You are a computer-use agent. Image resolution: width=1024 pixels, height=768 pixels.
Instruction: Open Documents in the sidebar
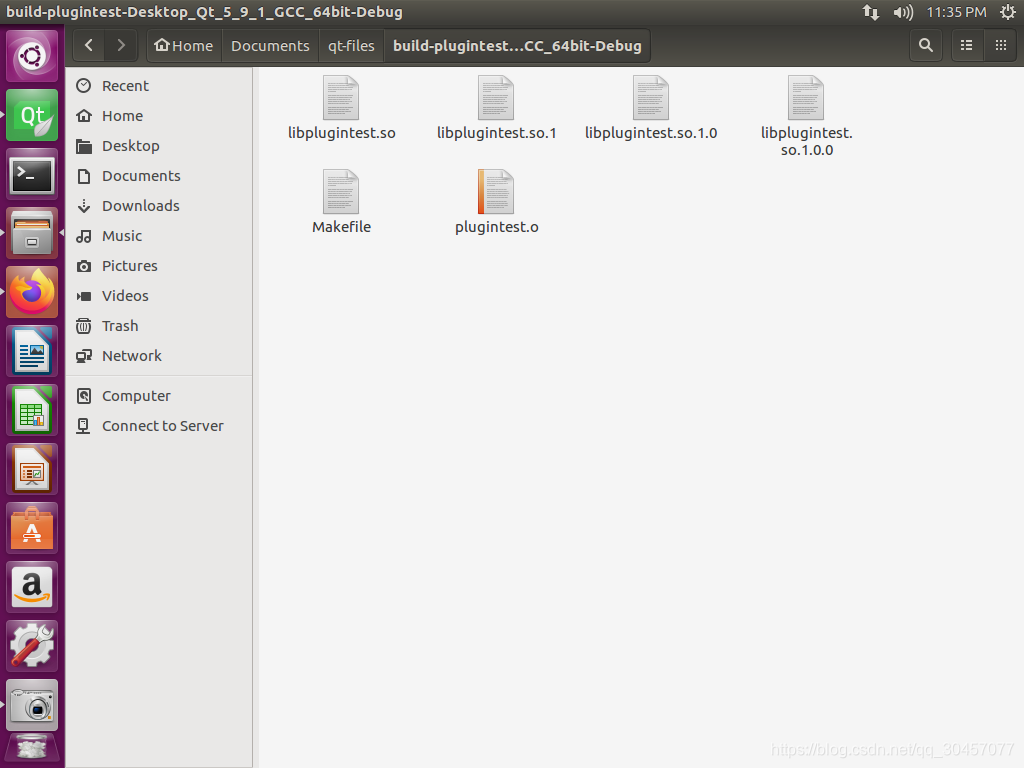159,176
